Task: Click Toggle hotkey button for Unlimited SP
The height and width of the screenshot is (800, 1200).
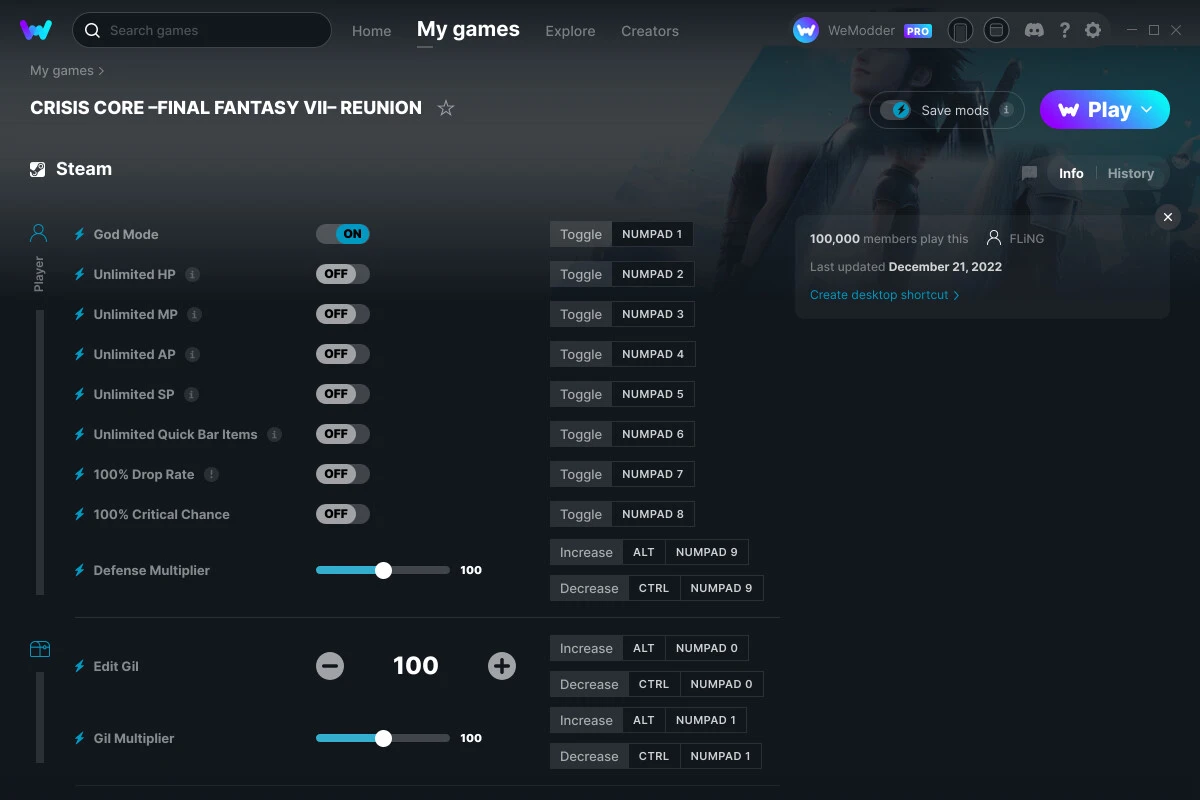Action: coord(581,394)
